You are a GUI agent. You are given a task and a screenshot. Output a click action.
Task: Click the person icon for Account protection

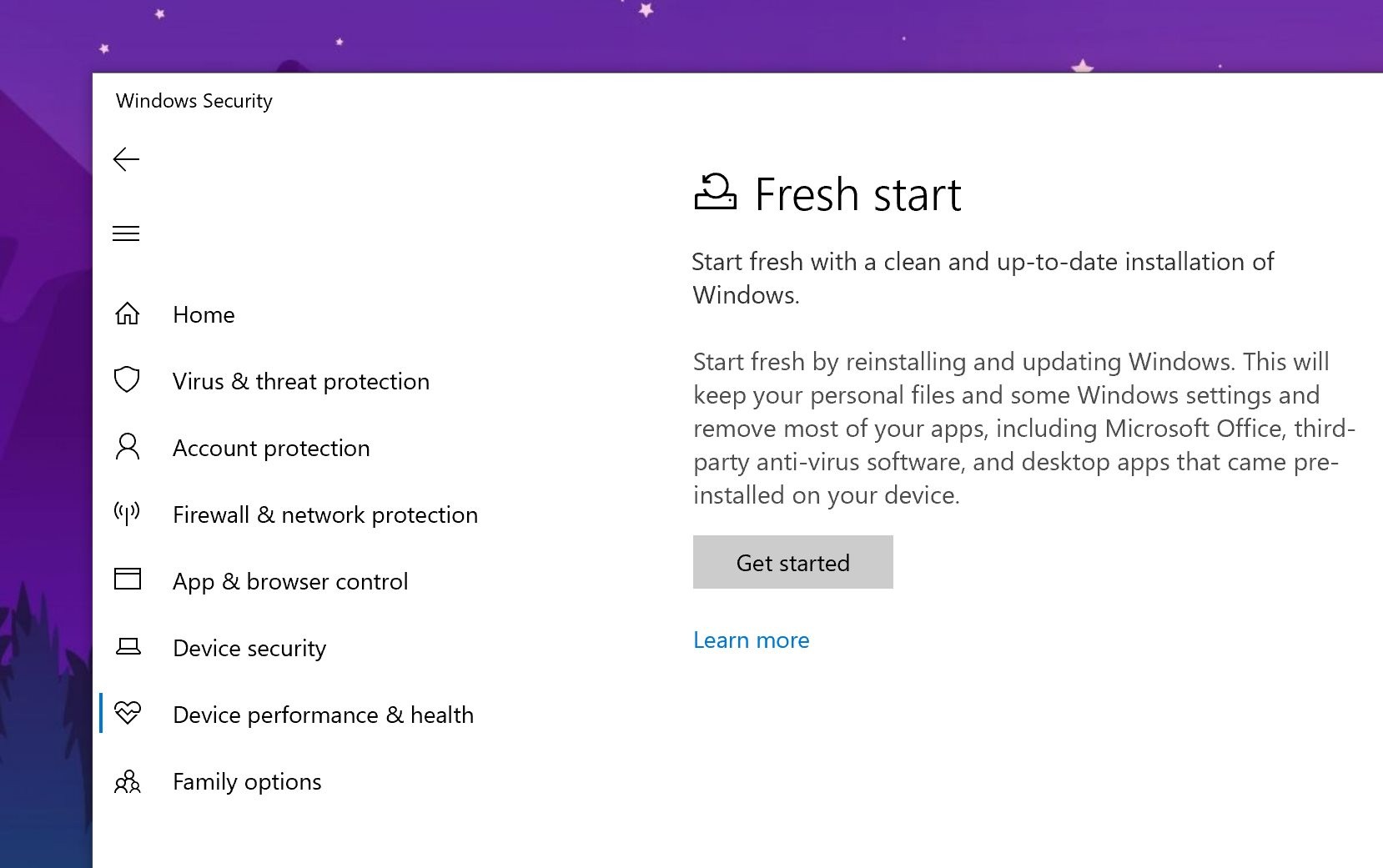[128, 446]
